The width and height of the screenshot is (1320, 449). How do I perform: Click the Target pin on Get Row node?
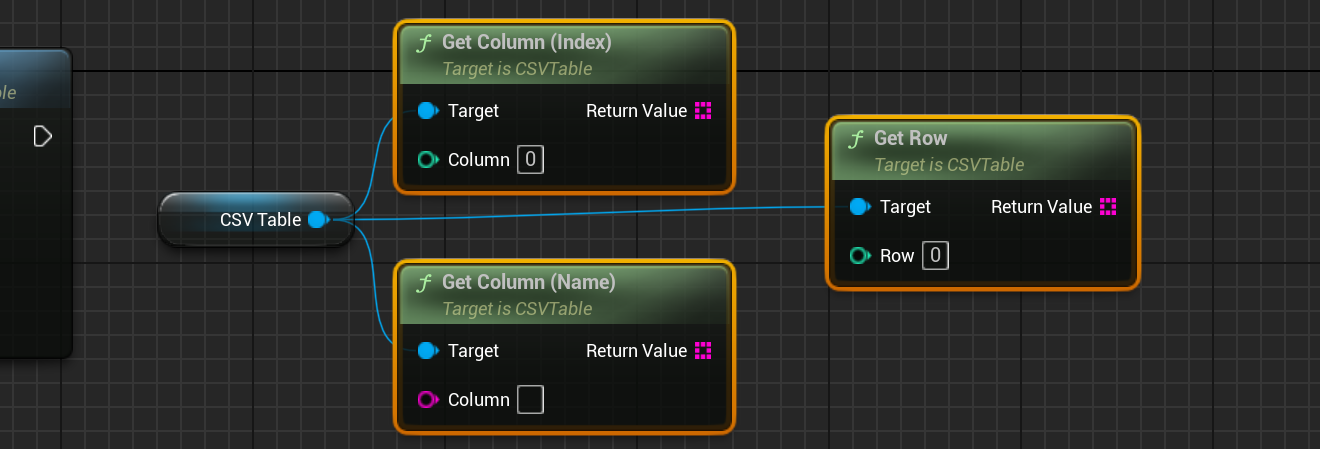(x=859, y=207)
